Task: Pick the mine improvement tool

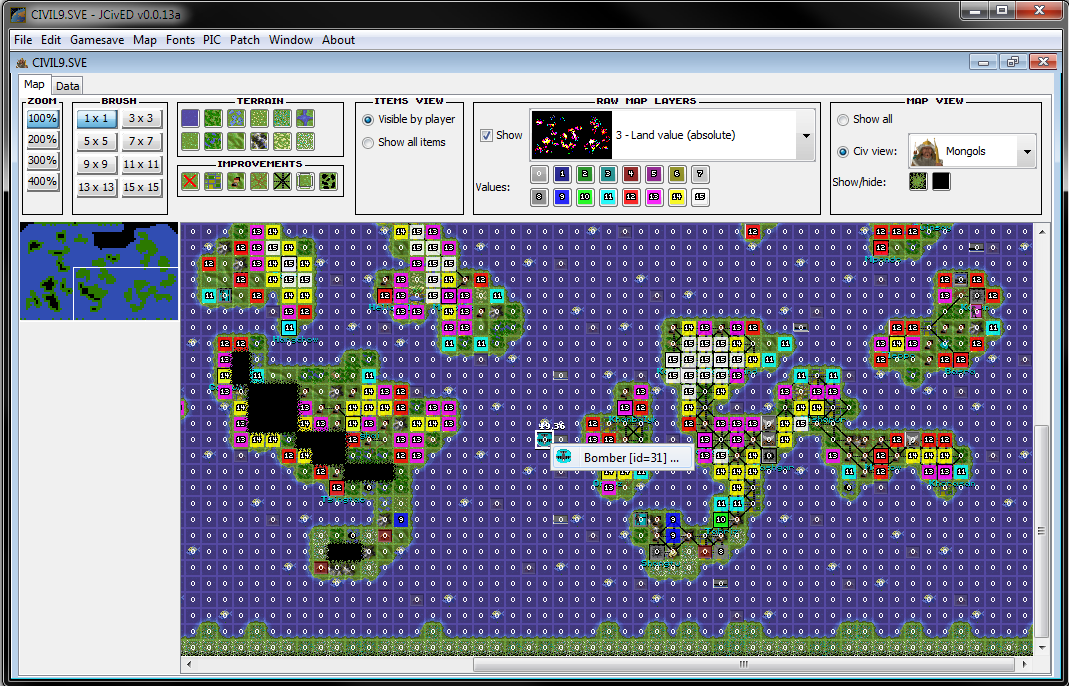Action: 237,181
